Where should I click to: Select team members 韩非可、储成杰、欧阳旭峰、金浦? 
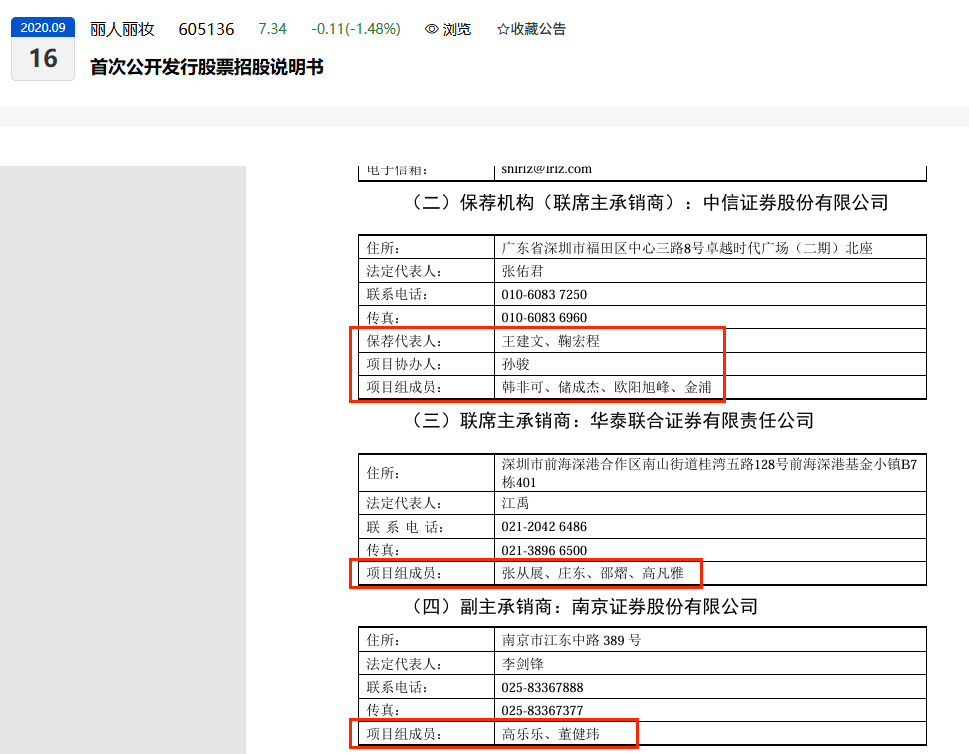point(606,388)
